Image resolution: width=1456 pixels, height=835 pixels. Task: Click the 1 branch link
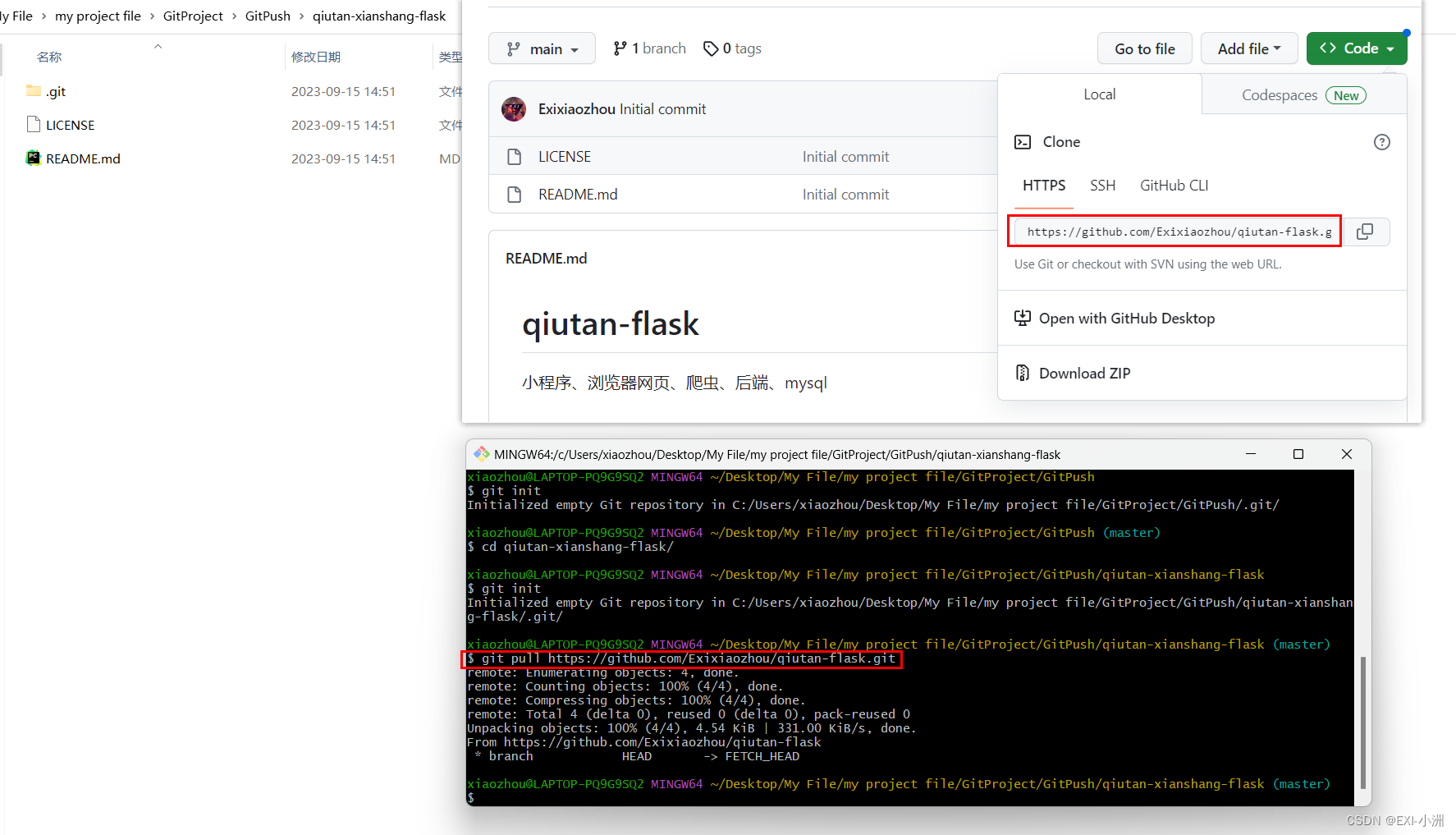[x=649, y=48]
